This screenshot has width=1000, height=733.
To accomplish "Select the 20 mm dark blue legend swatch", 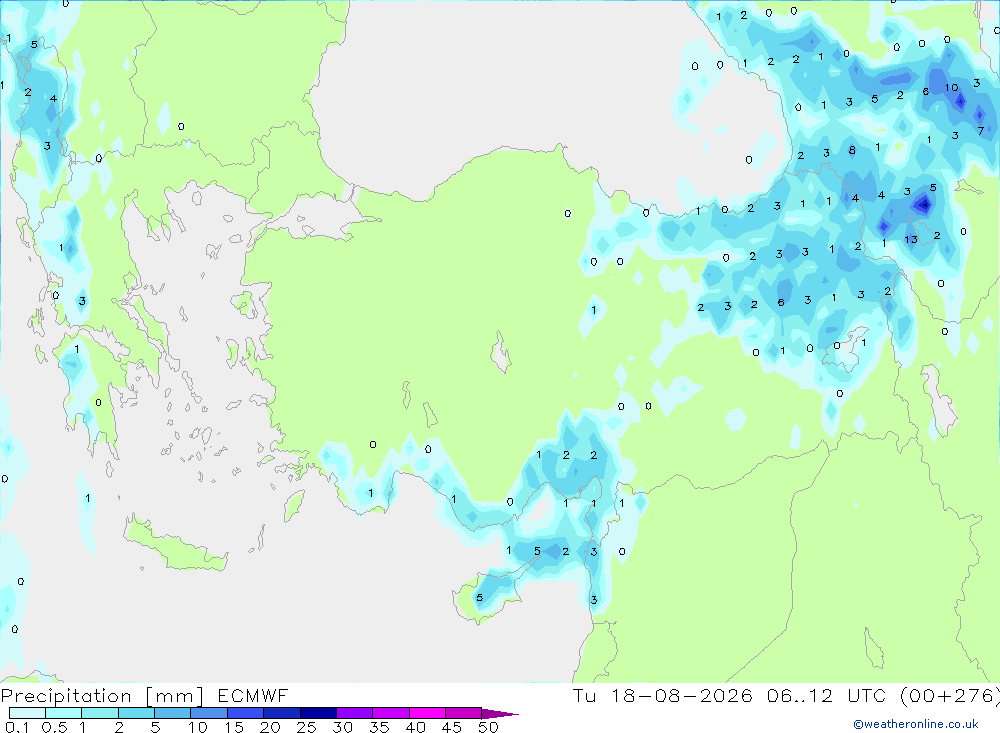I will [x=281, y=713].
